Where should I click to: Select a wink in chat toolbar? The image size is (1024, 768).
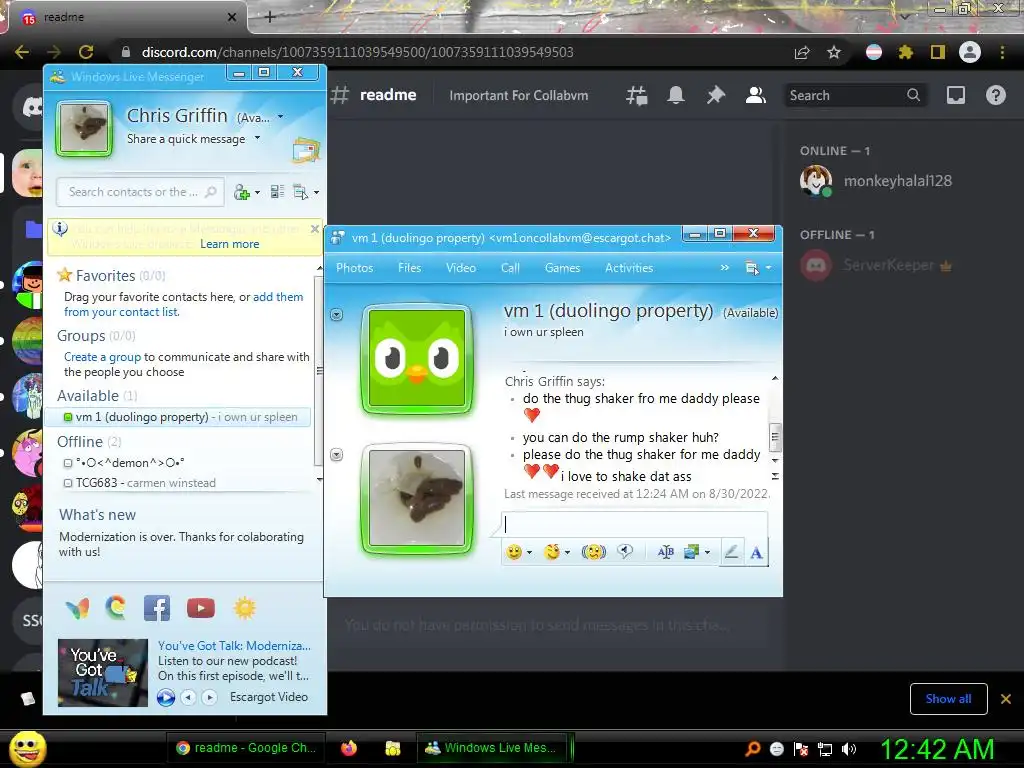point(552,552)
